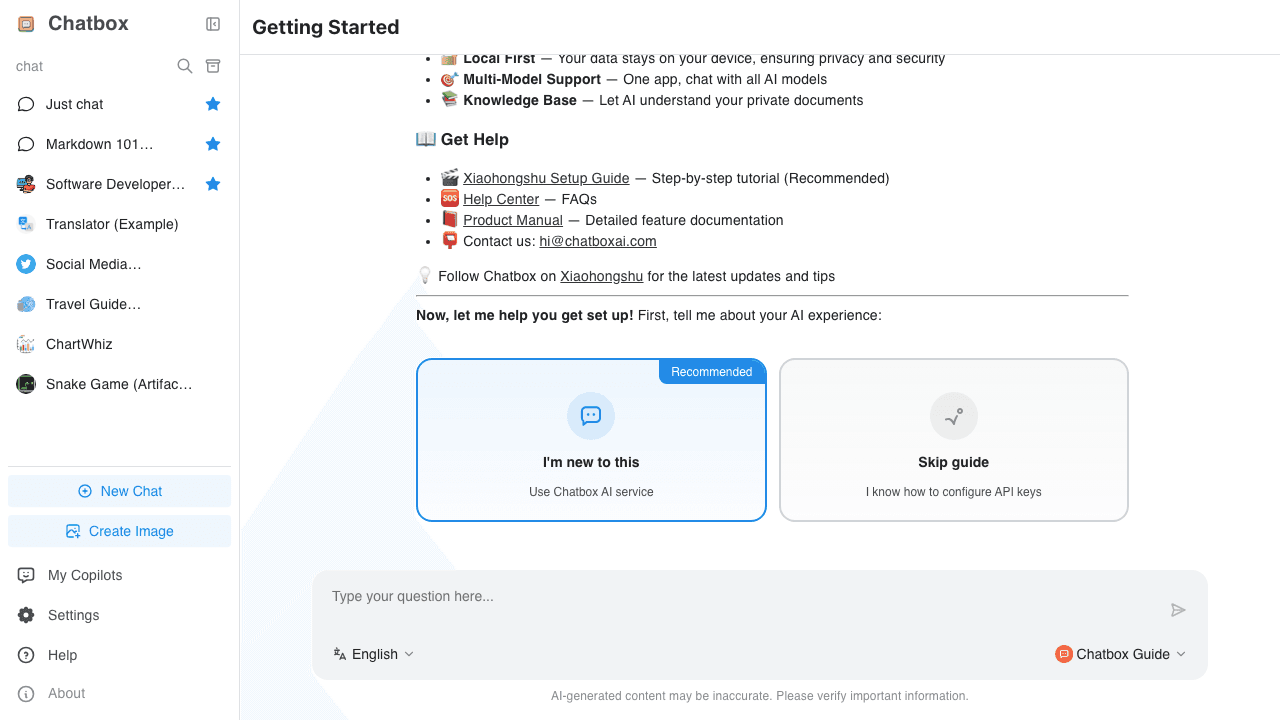Collapse the sidebar panel icon
Screen dimensions: 1280x720
point(213,24)
